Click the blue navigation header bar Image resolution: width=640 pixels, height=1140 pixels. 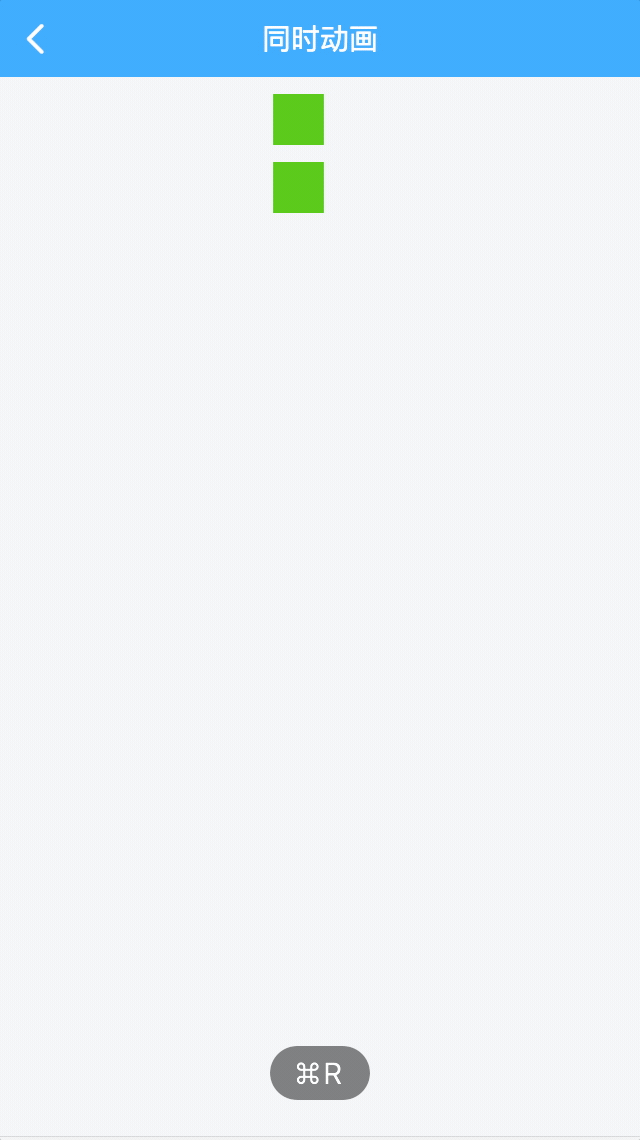320,38
